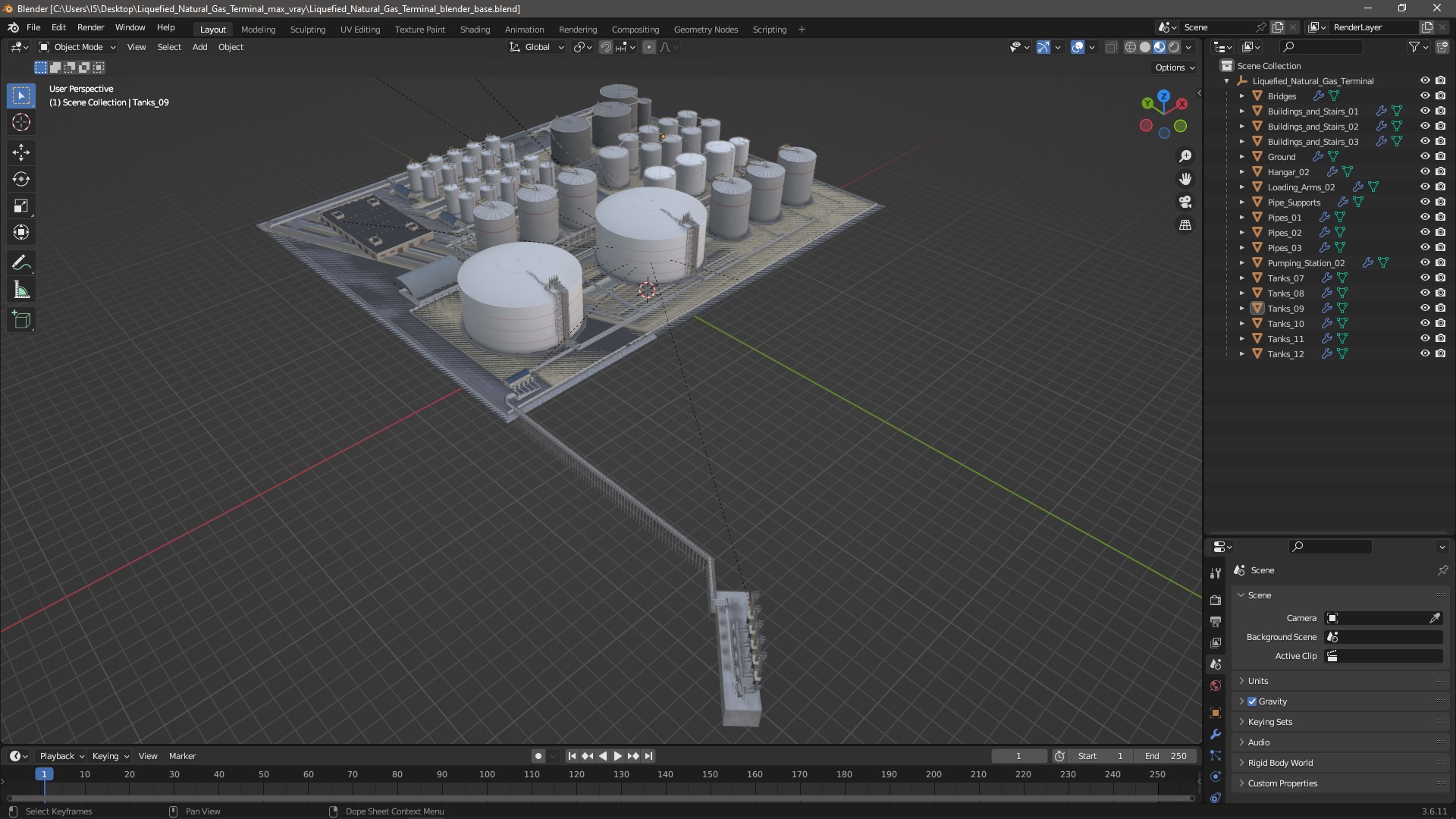Select the Measure tool

click(x=21, y=290)
